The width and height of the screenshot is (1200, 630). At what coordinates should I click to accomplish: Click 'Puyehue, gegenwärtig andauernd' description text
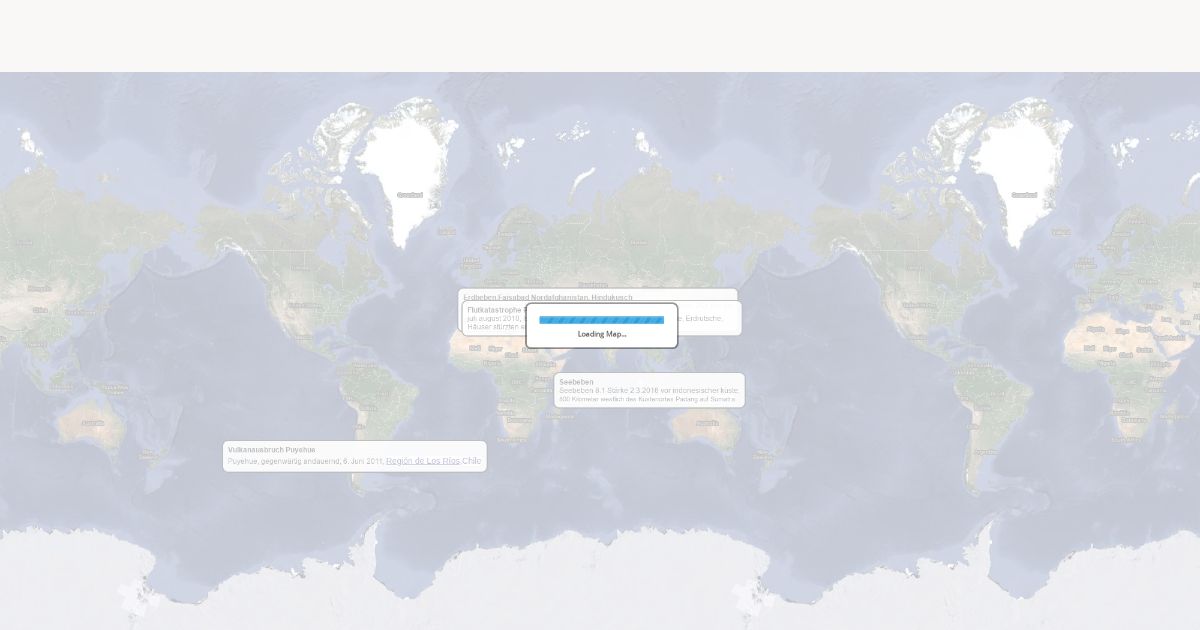[306, 461]
